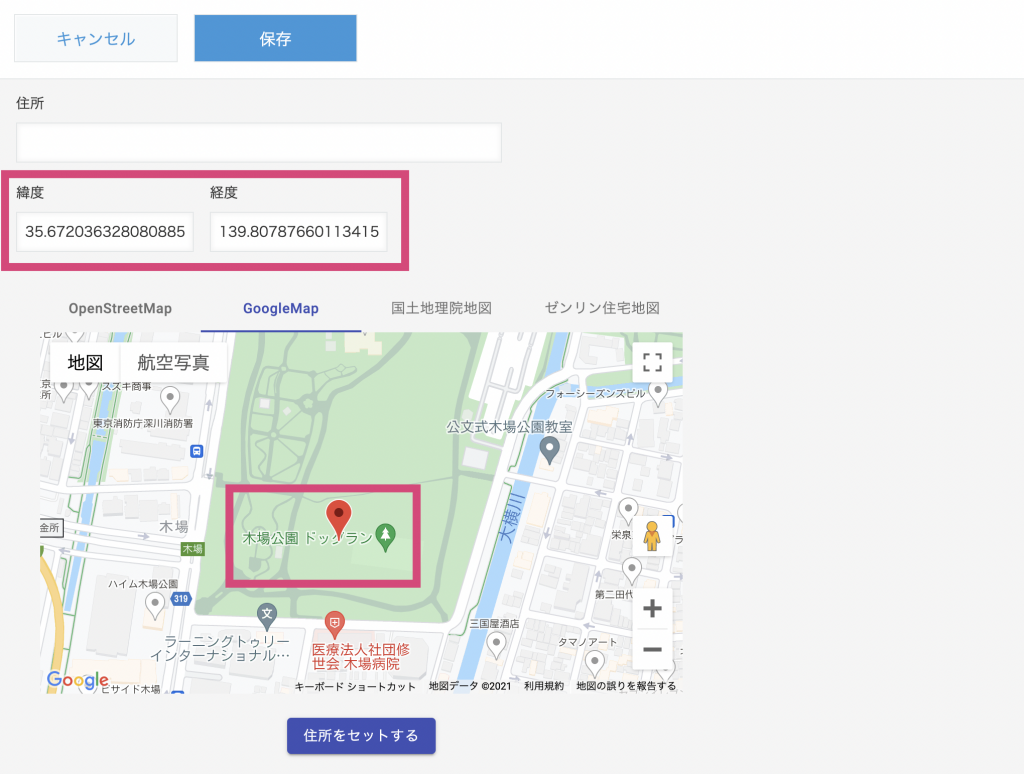Screen dimensions: 1024x774
Task: Click the red location pin marker
Action: (x=339, y=517)
